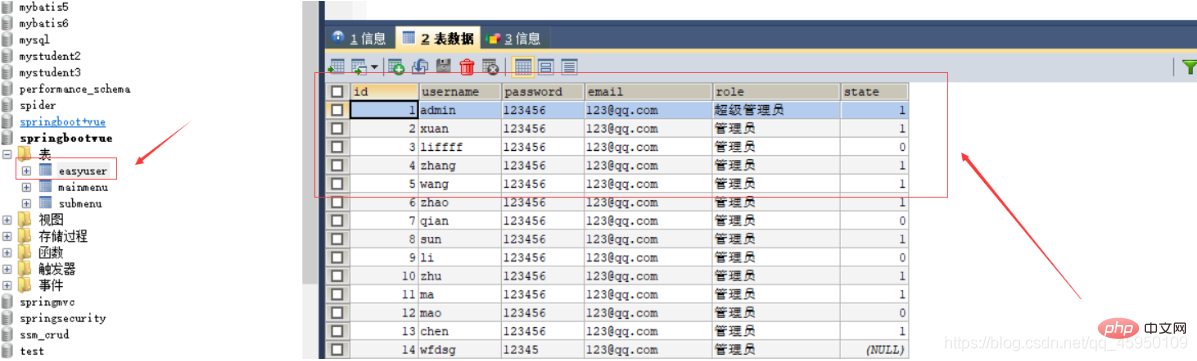This screenshot has height=361, width=1197.
Task: Expand the easyuser table node
Action: tap(27, 171)
